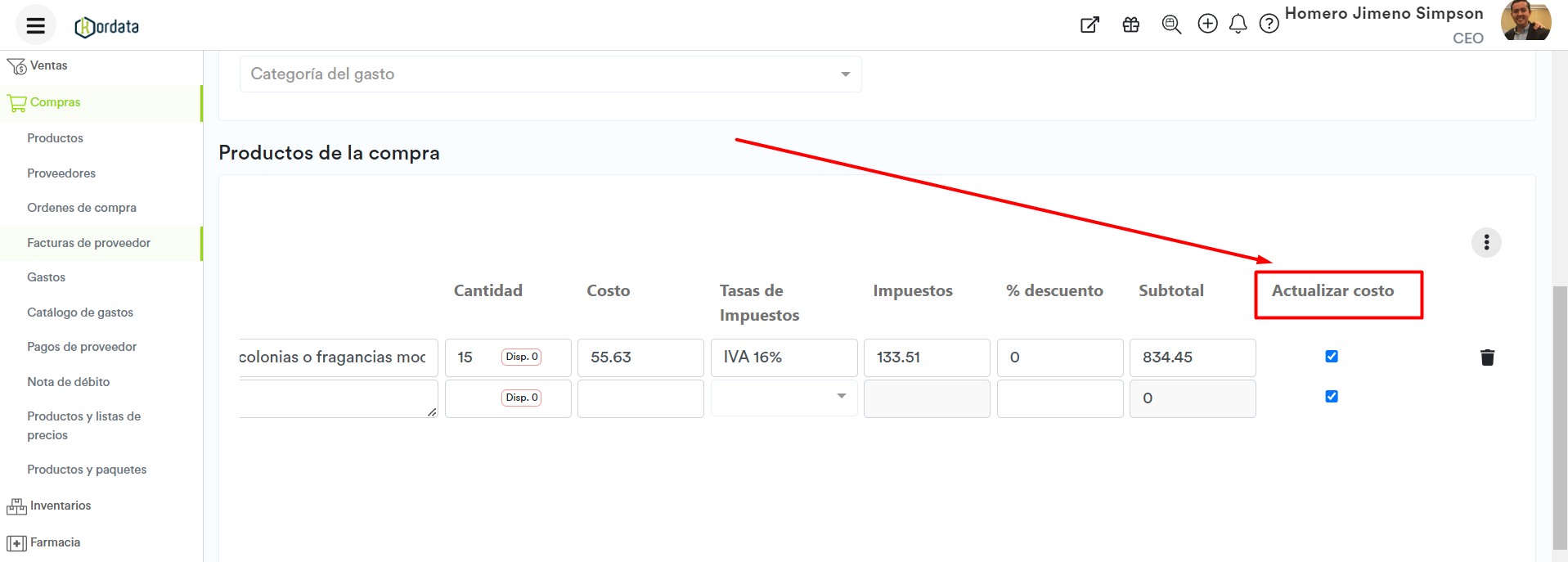Go to Pagos de proveedor section
The width and height of the screenshot is (1568, 562).
(82, 347)
